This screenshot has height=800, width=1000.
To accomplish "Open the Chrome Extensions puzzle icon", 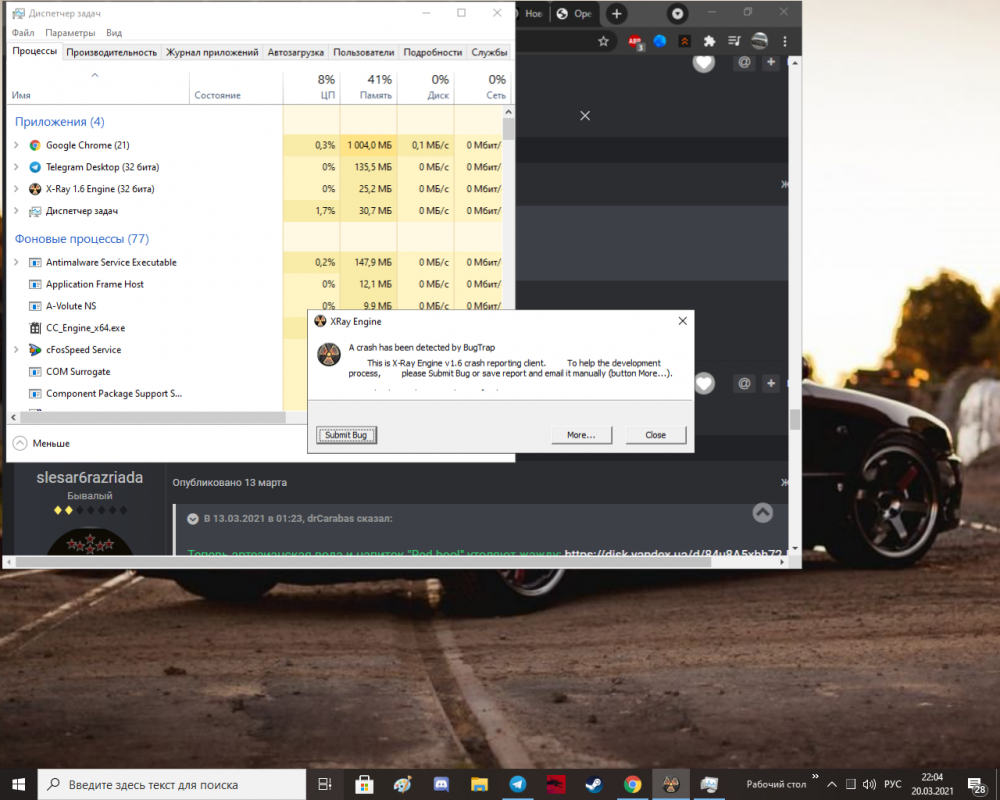I will [x=709, y=42].
